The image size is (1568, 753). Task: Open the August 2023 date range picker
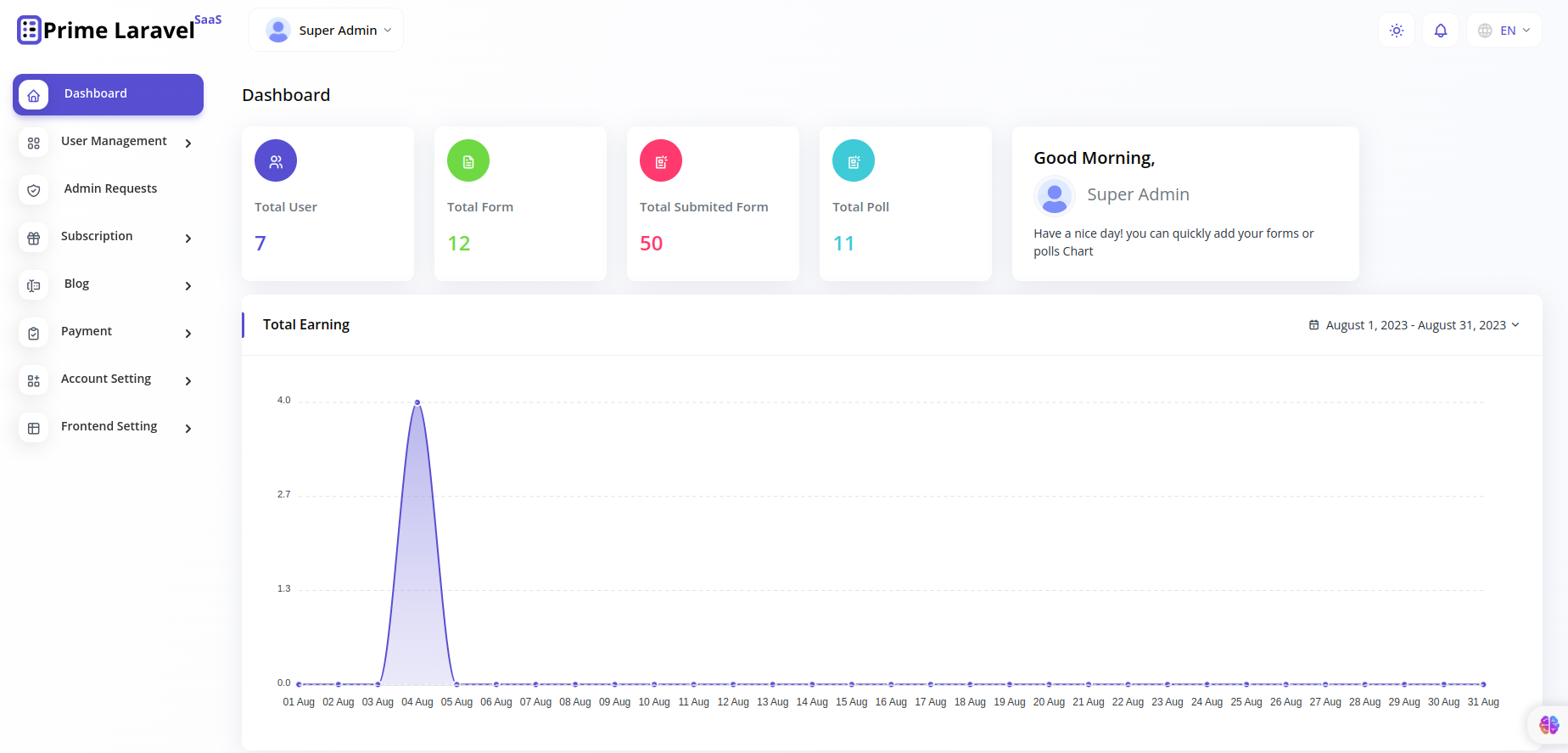pos(1414,325)
